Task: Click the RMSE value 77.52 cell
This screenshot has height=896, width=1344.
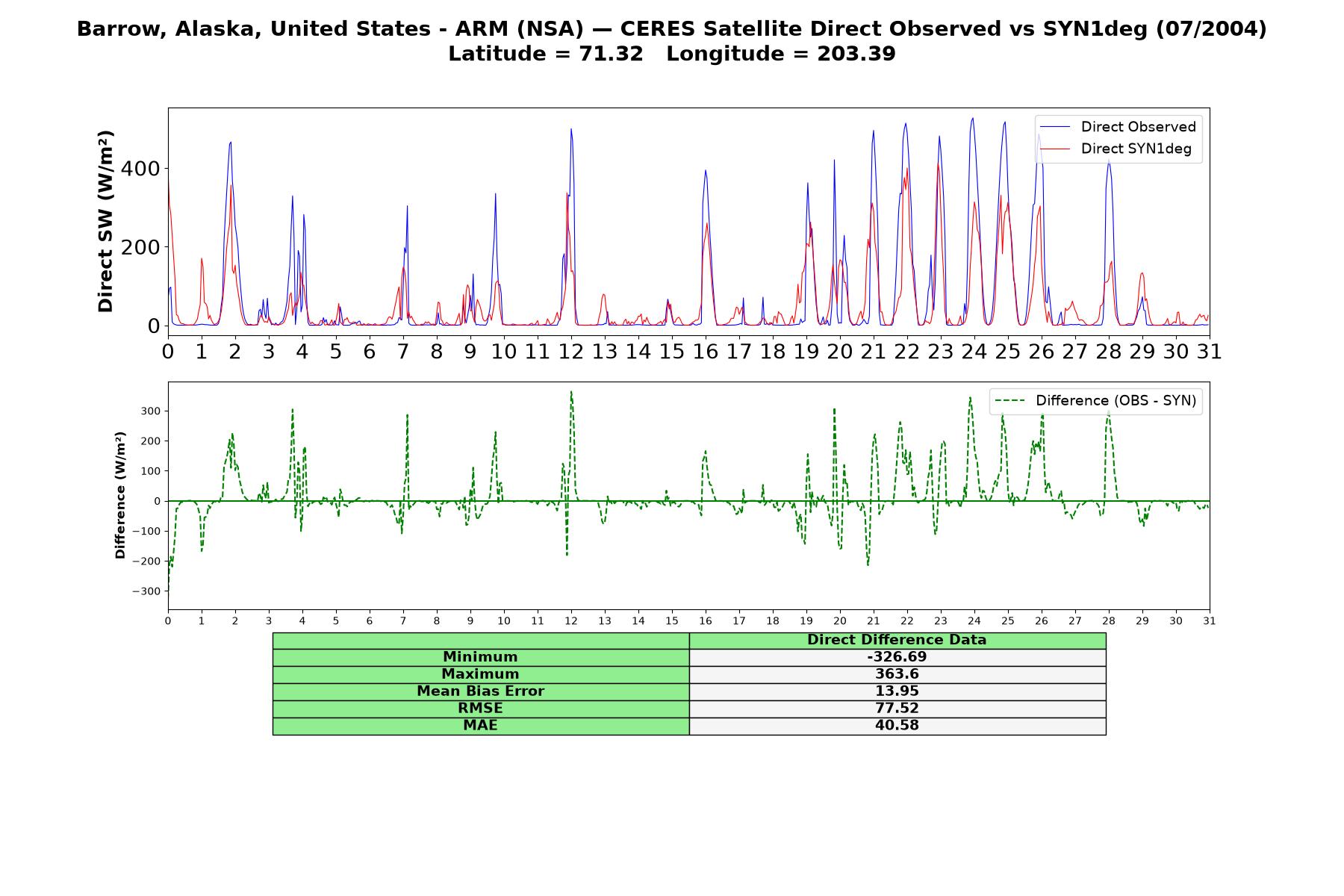Action: [x=897, y=709]
